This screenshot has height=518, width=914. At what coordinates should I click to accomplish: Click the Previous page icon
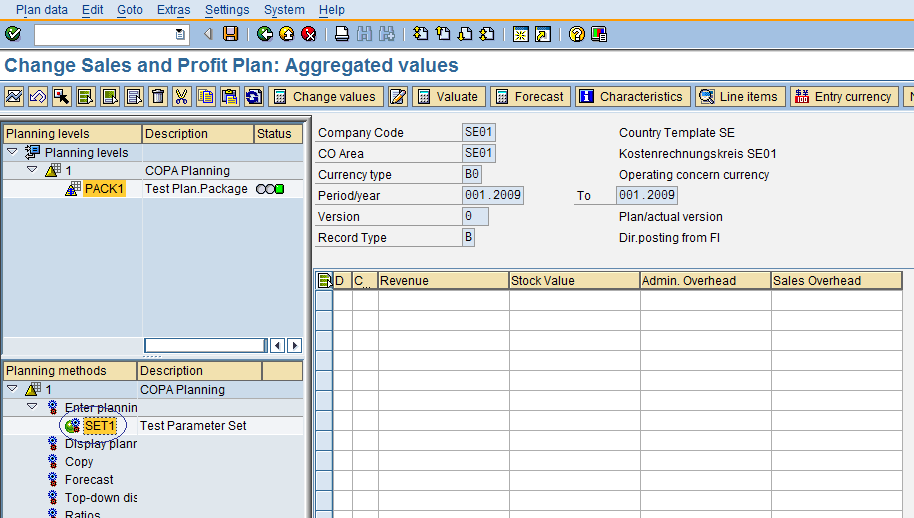tap(443, 34)
